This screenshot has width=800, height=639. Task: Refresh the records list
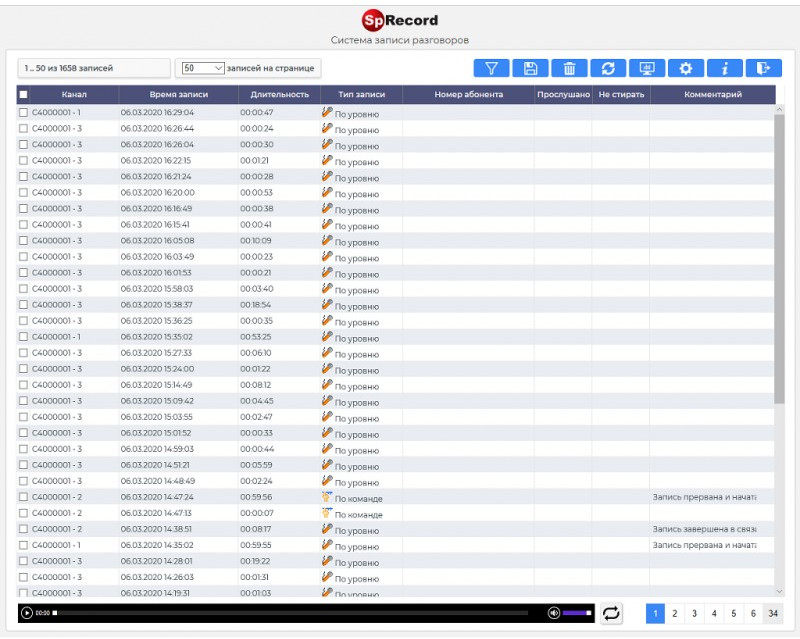click(608, 68)
